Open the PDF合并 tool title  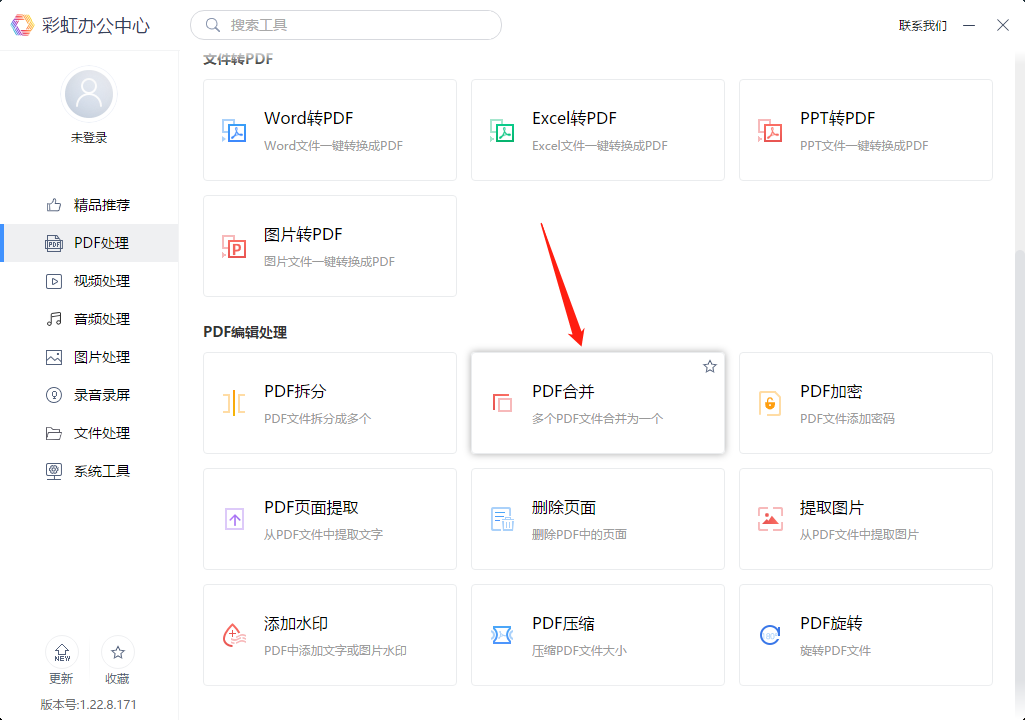pyautogui.click(x=563, y=392)
